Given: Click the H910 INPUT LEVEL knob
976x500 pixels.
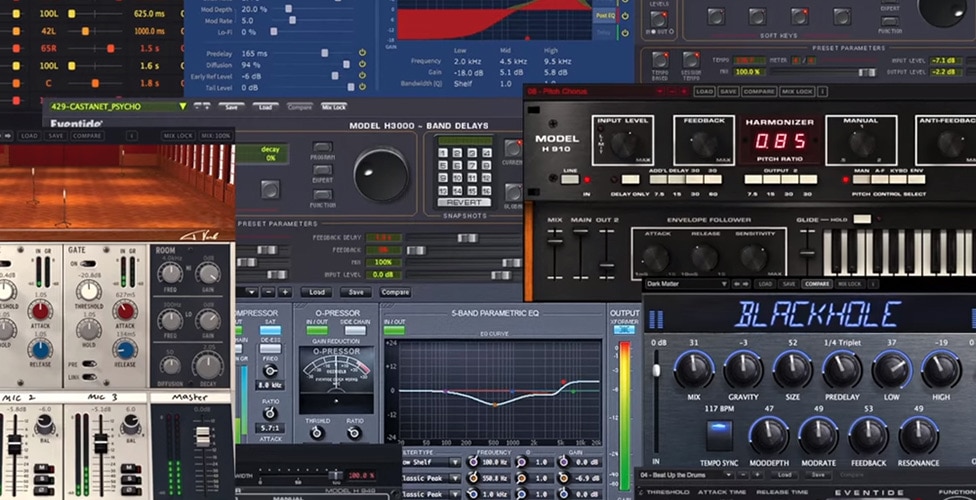Looking at the screenshot, I should pyautogui.click(x=624, y=144).
